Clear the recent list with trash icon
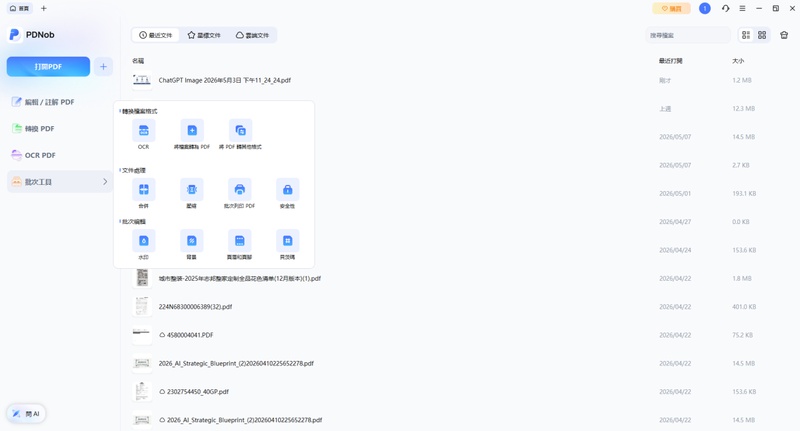Screen dimensions: 800x431 point(784,35)
